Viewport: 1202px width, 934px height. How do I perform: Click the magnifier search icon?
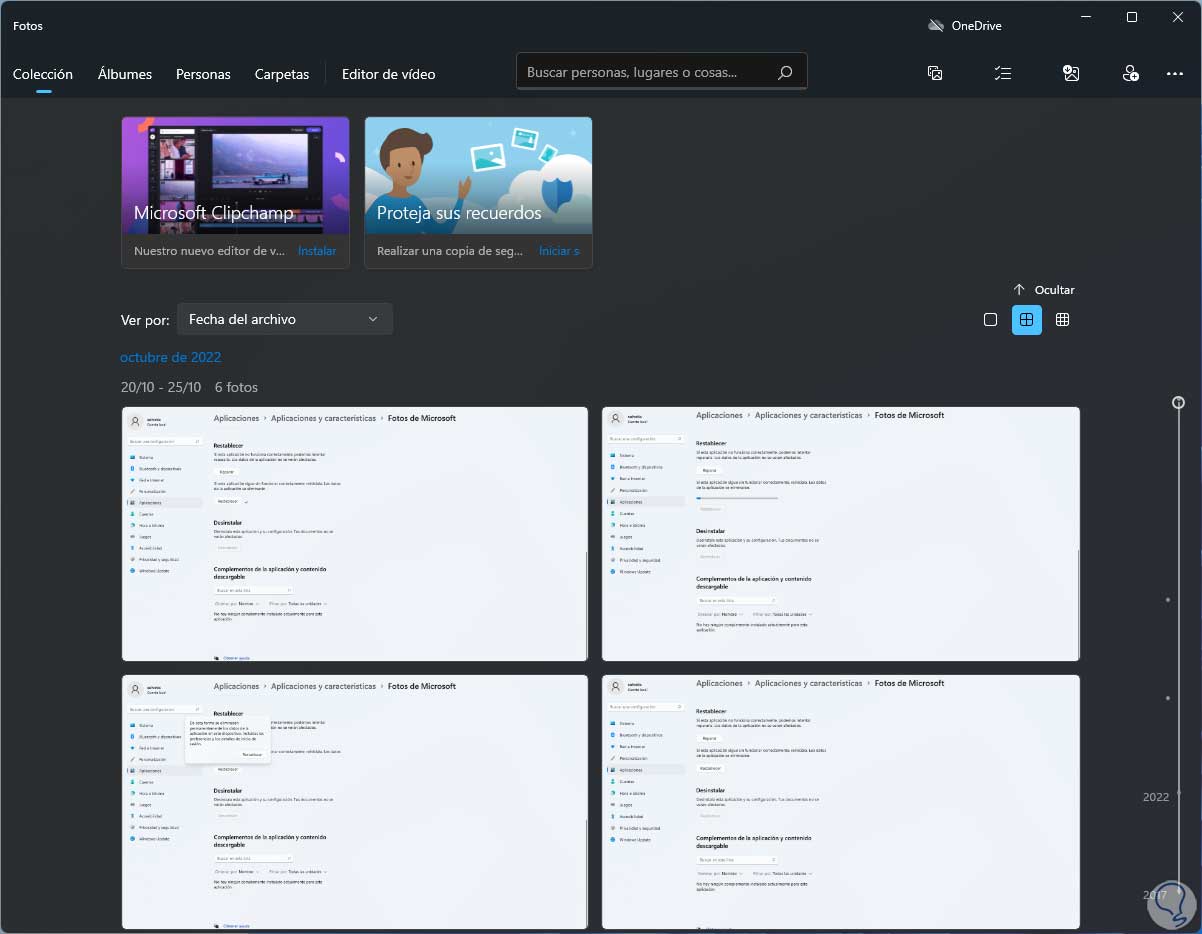click(785, 72)
